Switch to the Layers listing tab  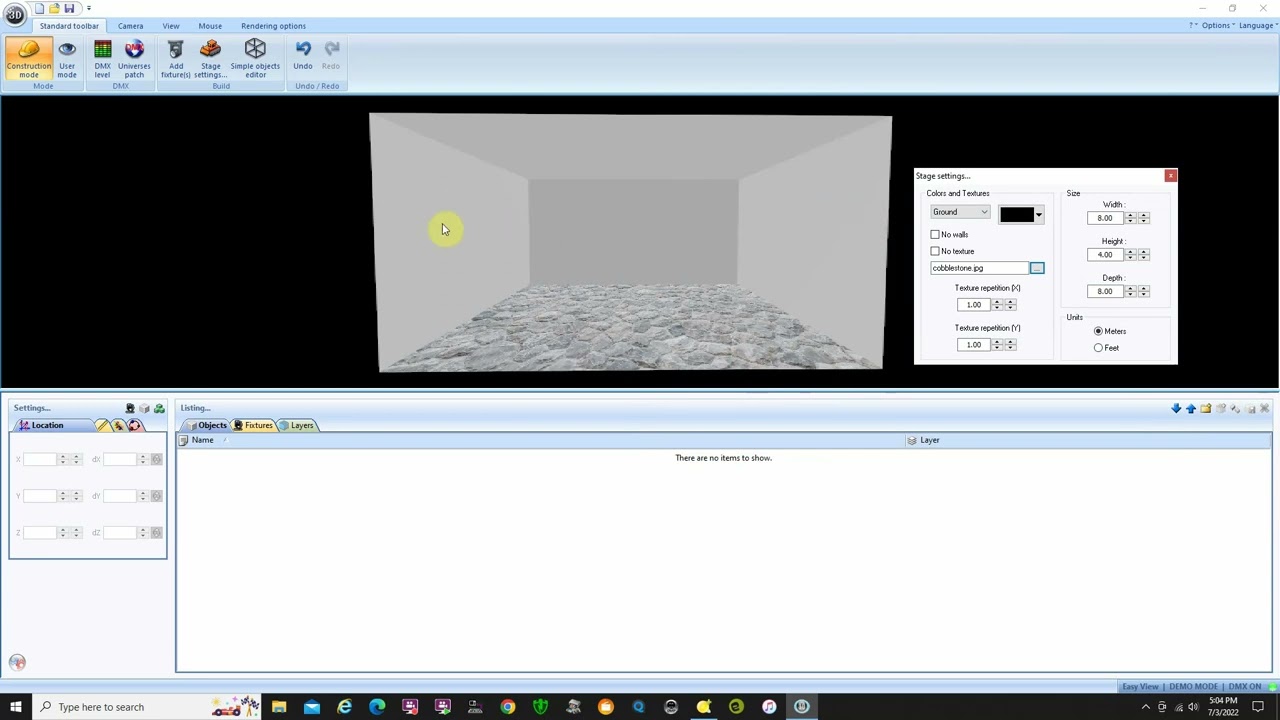point(297,426)
